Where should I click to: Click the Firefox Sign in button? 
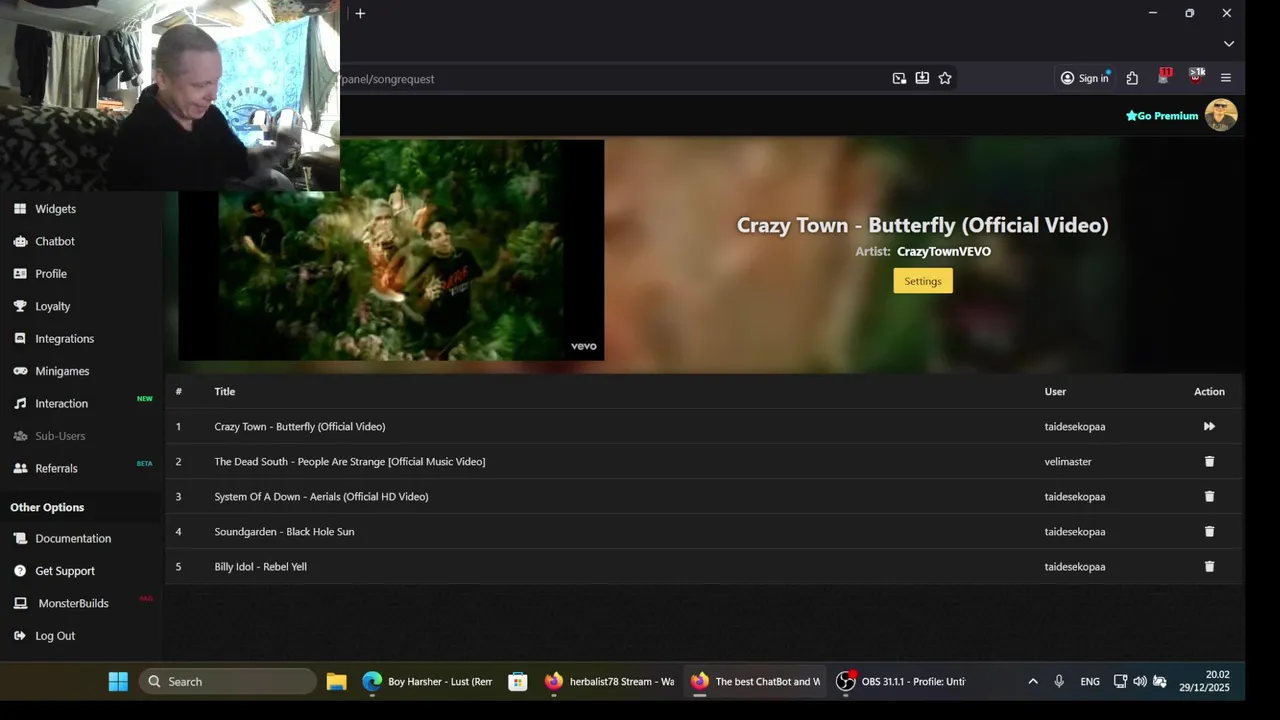[x=1085, y=78]
